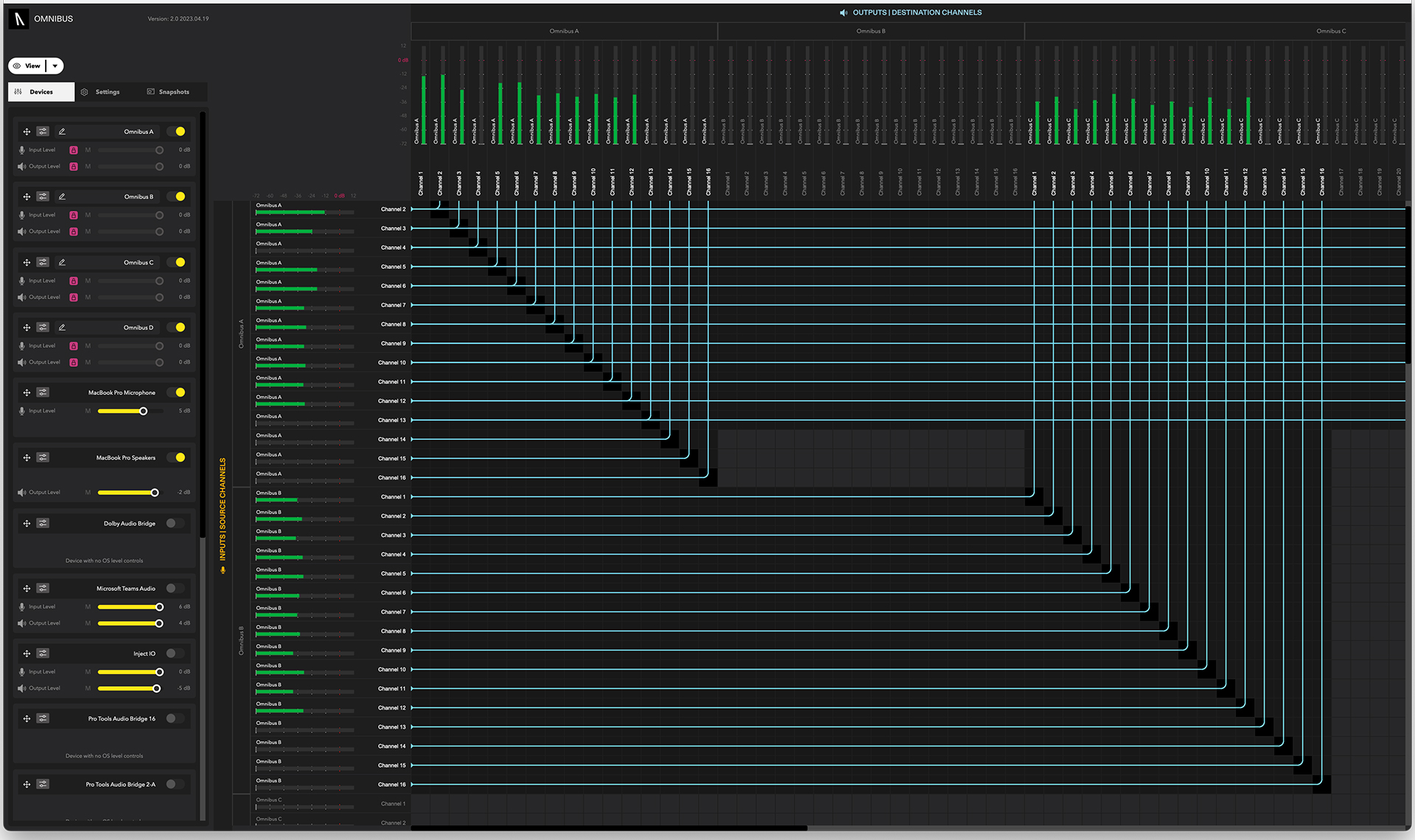Click Omnibus A Channel 2 to Channel 2 crosspoint
The image size is (1415, 840).
440,209
